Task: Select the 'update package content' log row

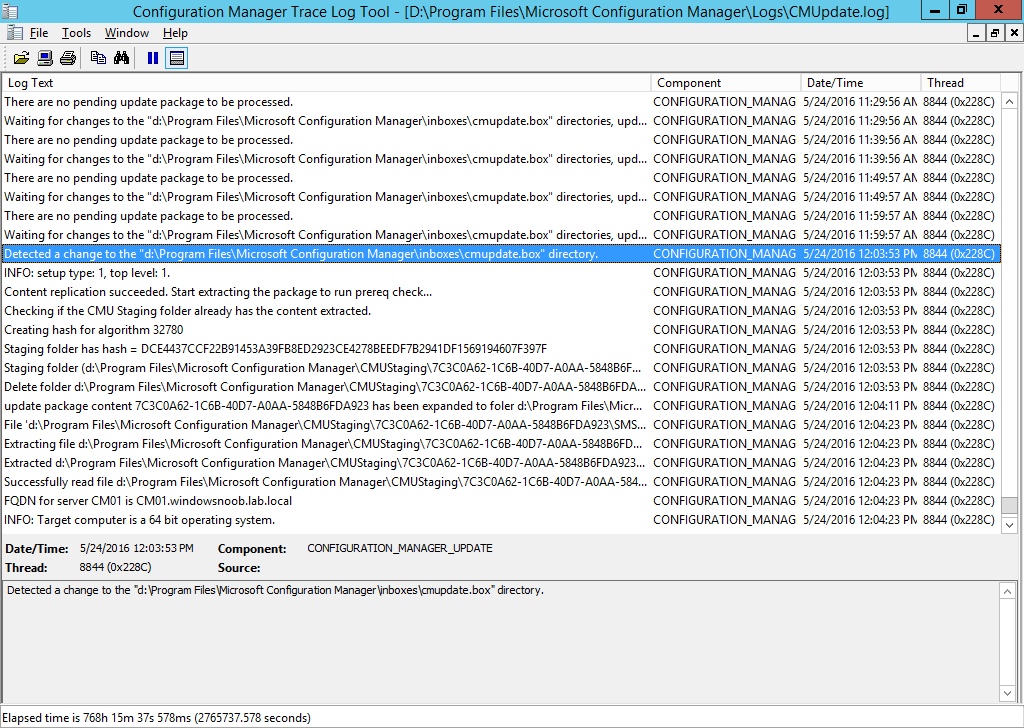Action: click(x=502, y=405)
